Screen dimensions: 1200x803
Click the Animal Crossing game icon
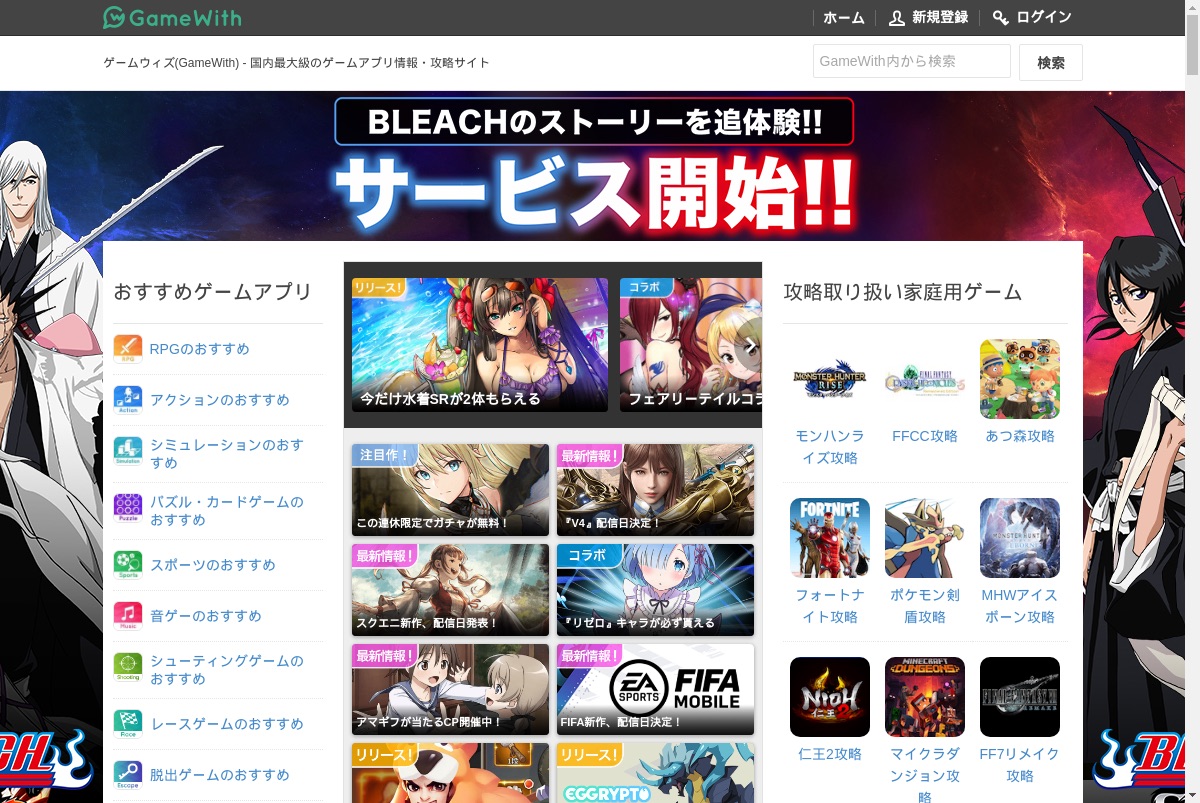pos(1020,379)
